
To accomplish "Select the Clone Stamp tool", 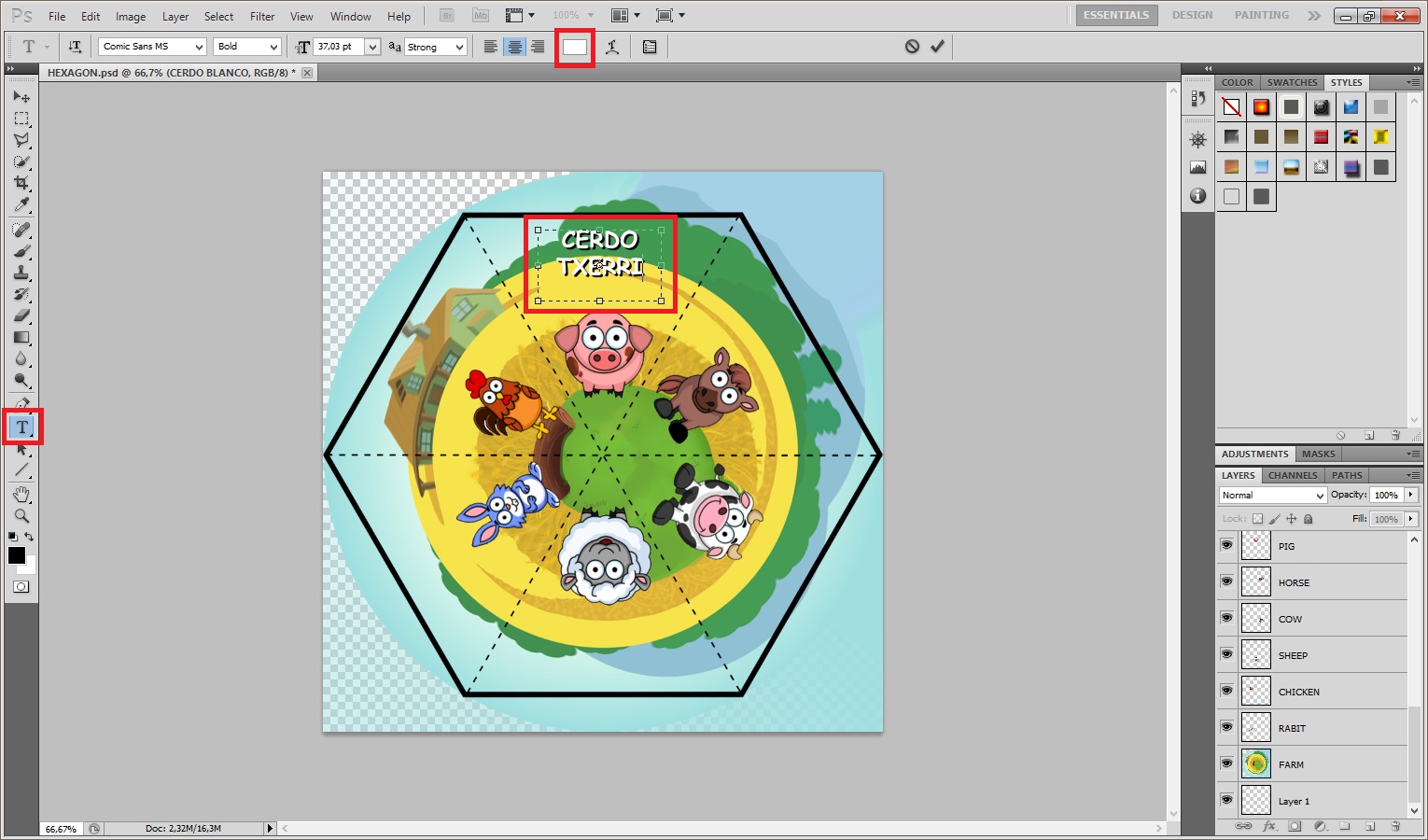I will click(21, 273).
